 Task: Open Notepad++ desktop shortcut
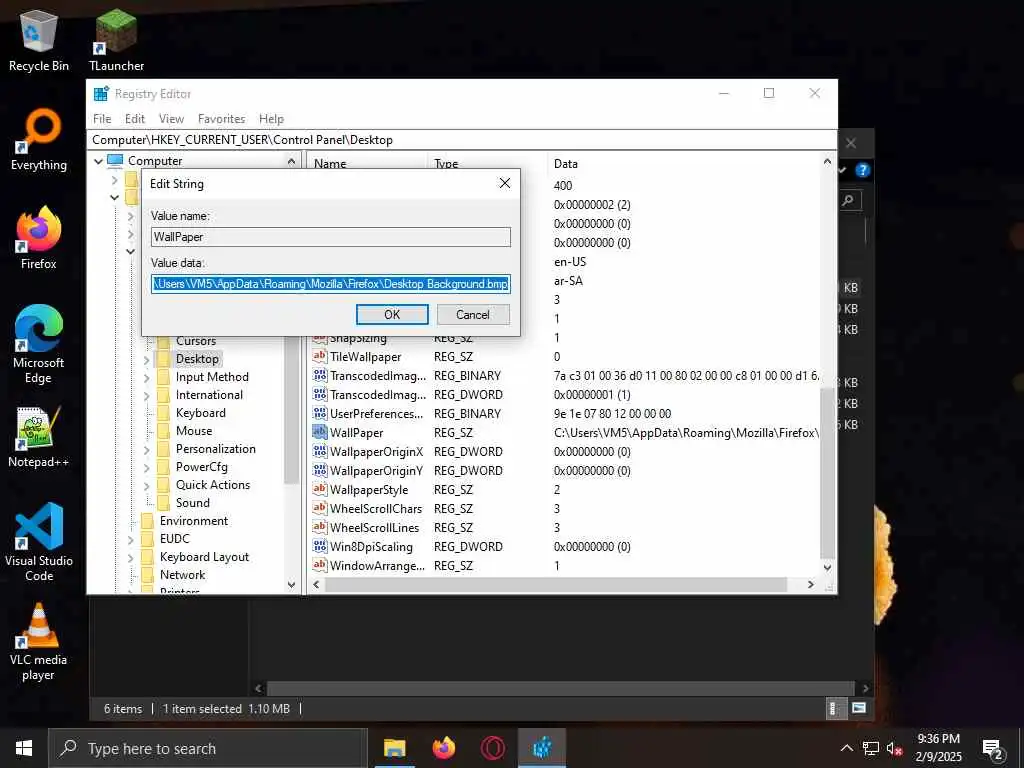39,436
